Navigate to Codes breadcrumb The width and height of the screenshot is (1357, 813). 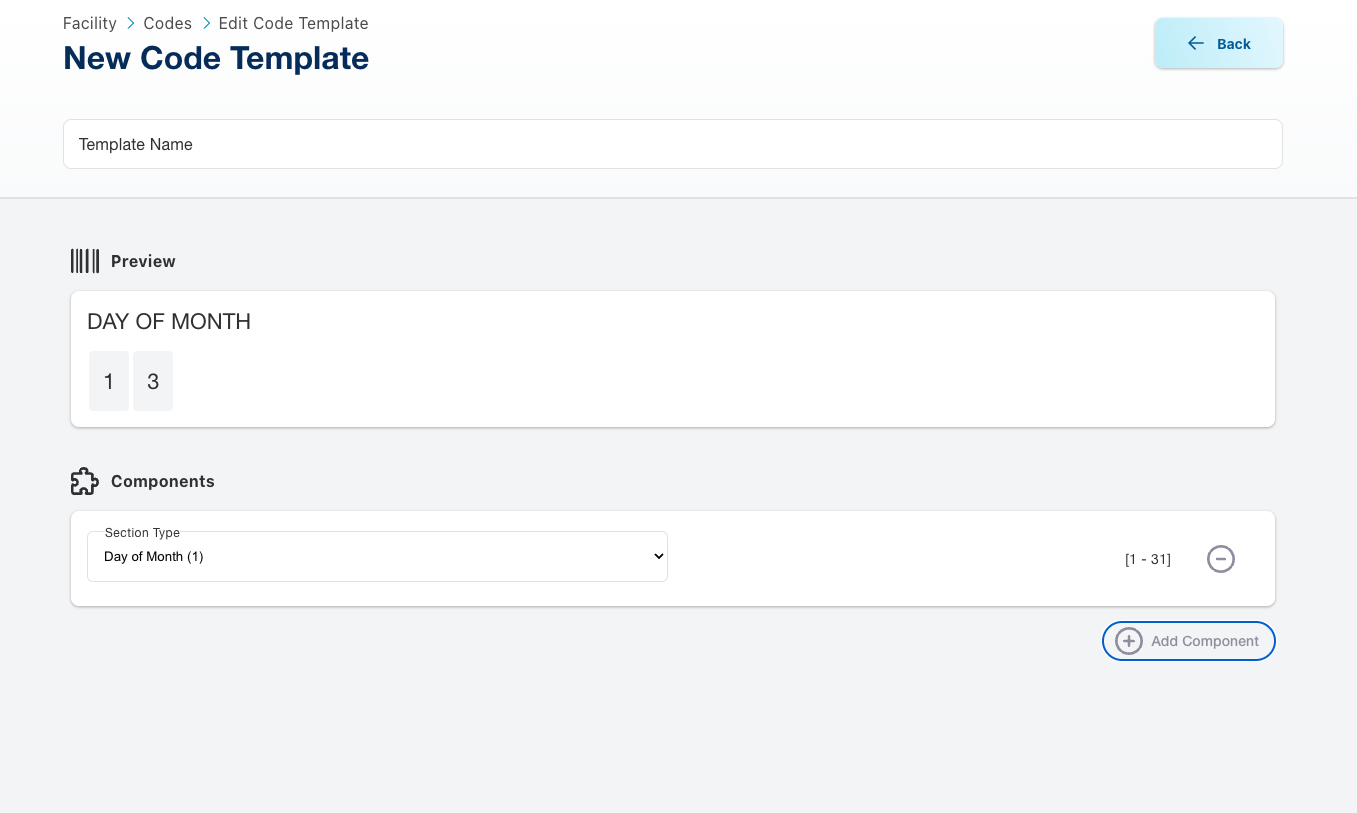[168, 23]
